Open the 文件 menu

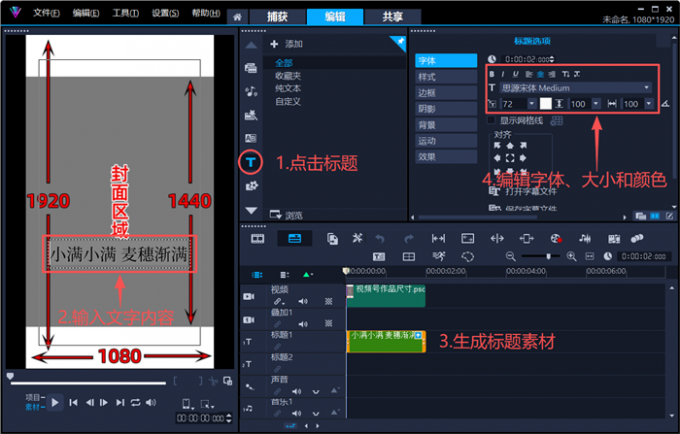click(46, 13)
